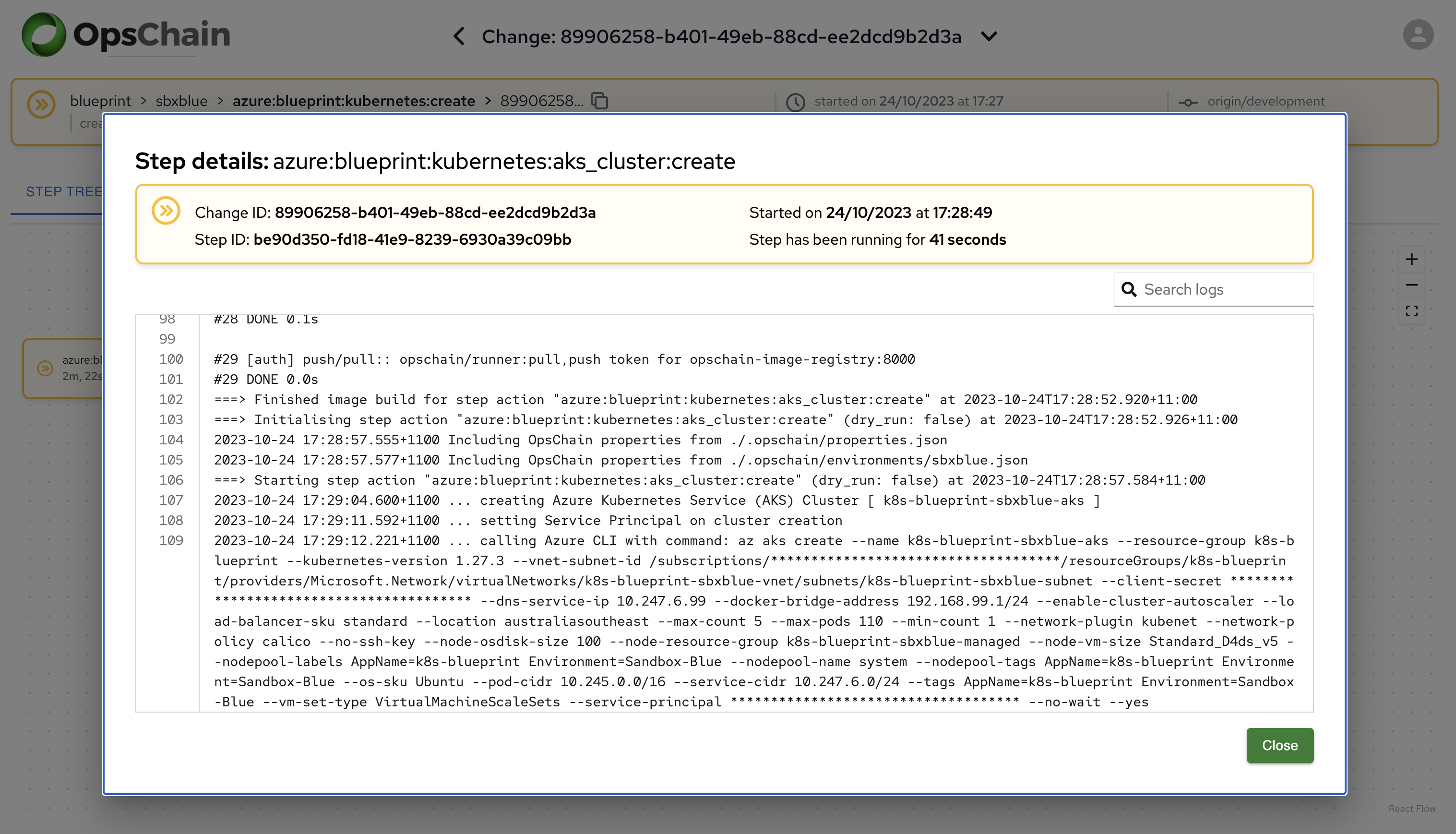Viewport: 1456px width, 834px height.
Task: Click the 41 seconds running duration text
Action: point(967,239)
